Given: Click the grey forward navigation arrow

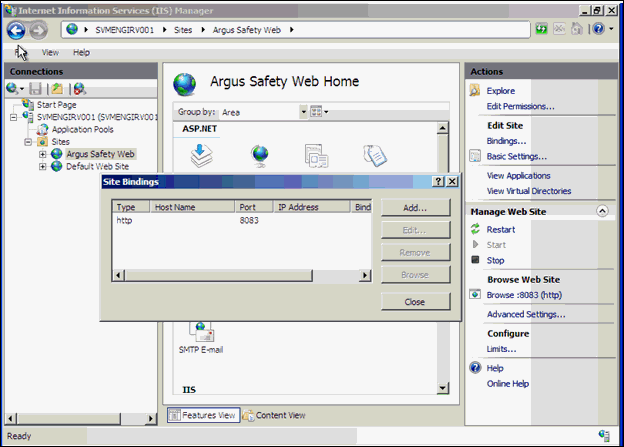Looking at the screenshot, I should tap(39, 30).
